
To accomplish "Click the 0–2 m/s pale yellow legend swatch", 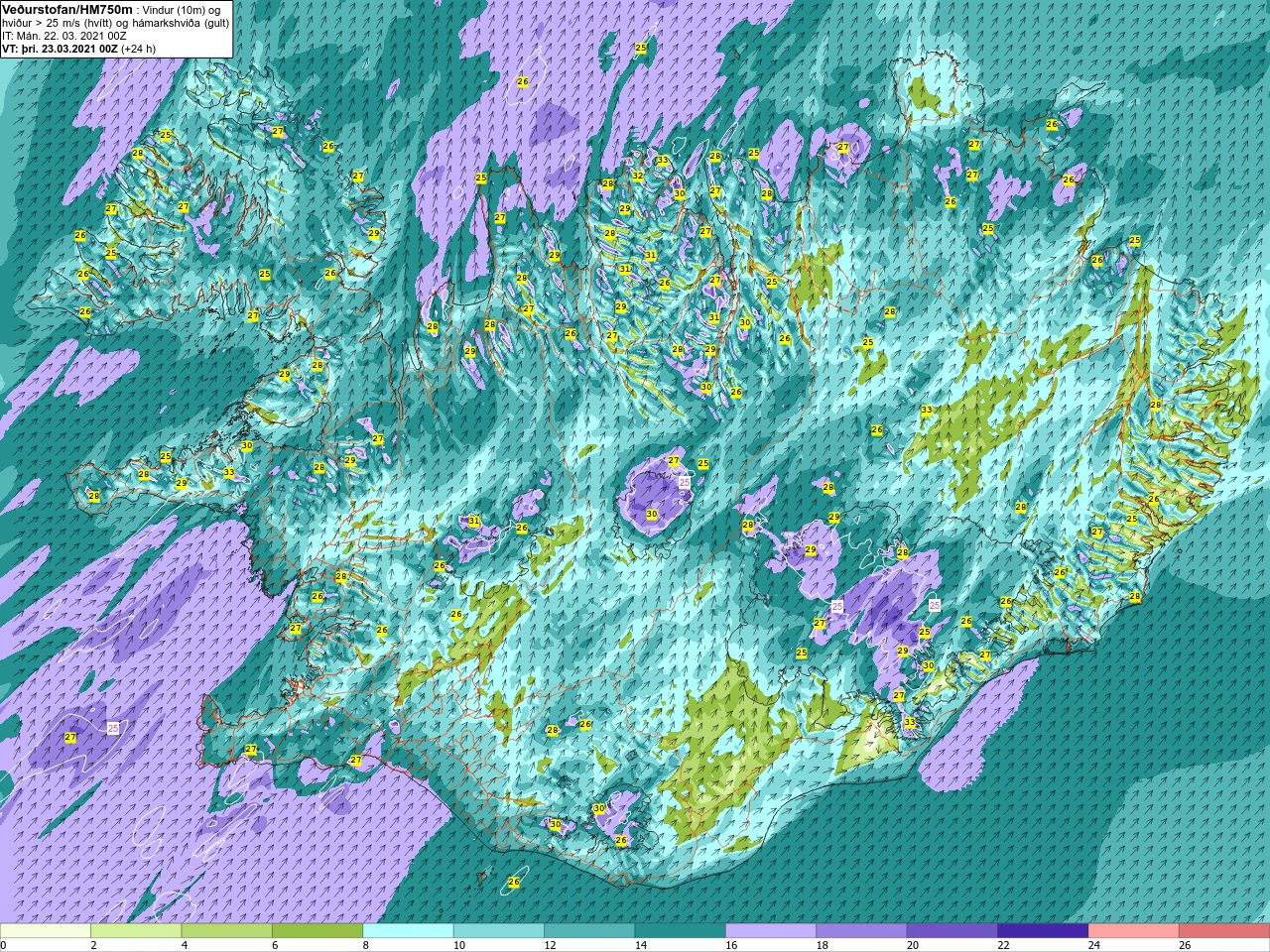I will 46,932.
